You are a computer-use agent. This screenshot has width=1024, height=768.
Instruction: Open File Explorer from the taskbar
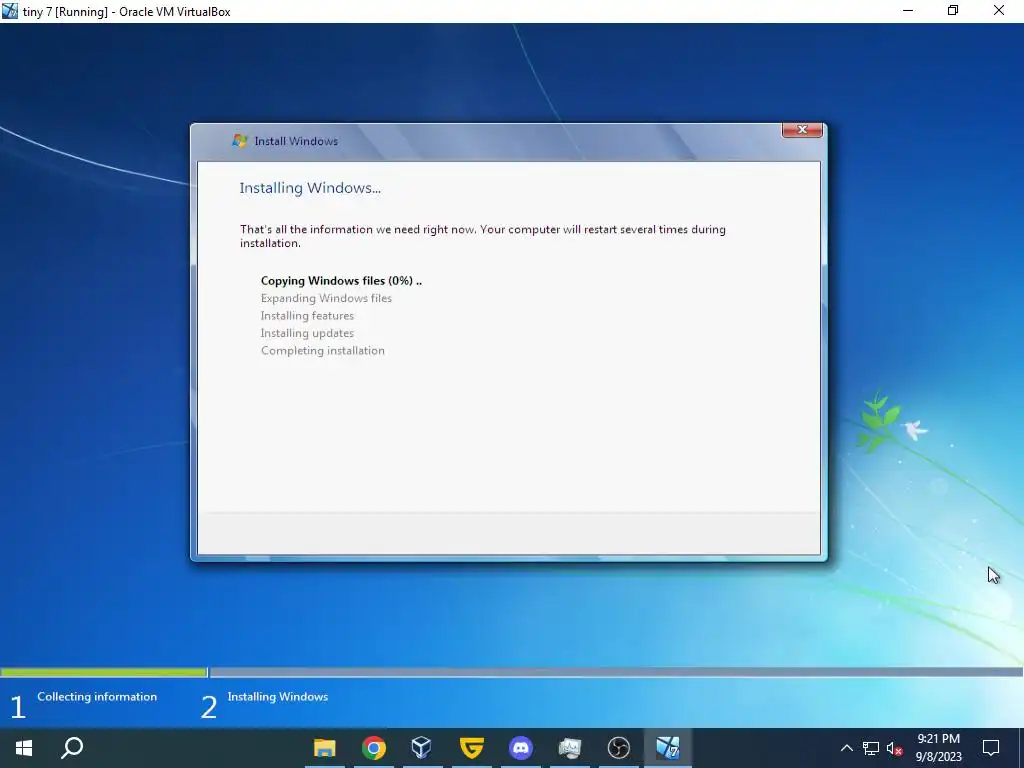click(325, 748)
